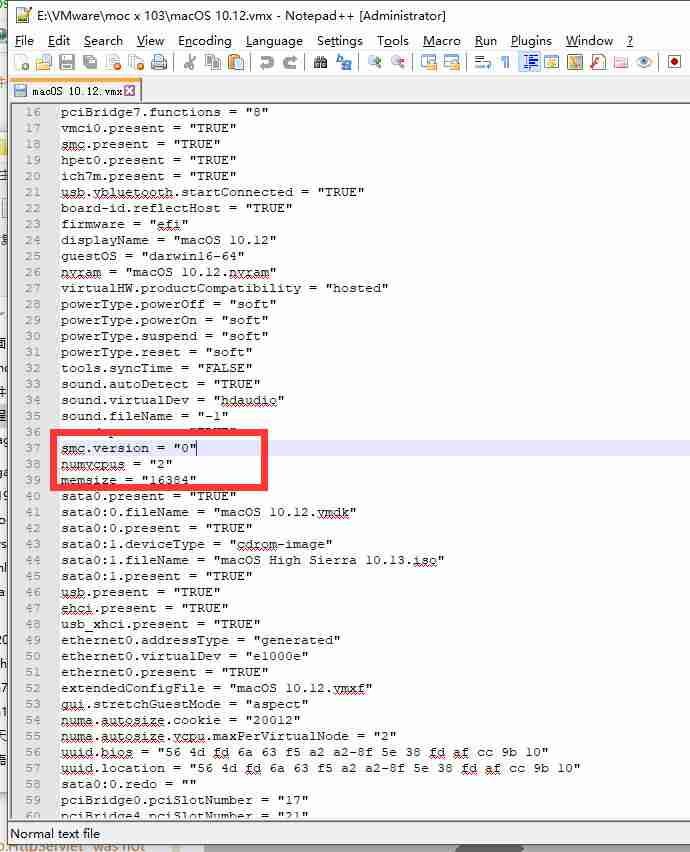Click the Cut scissors icon

(189, 62)
